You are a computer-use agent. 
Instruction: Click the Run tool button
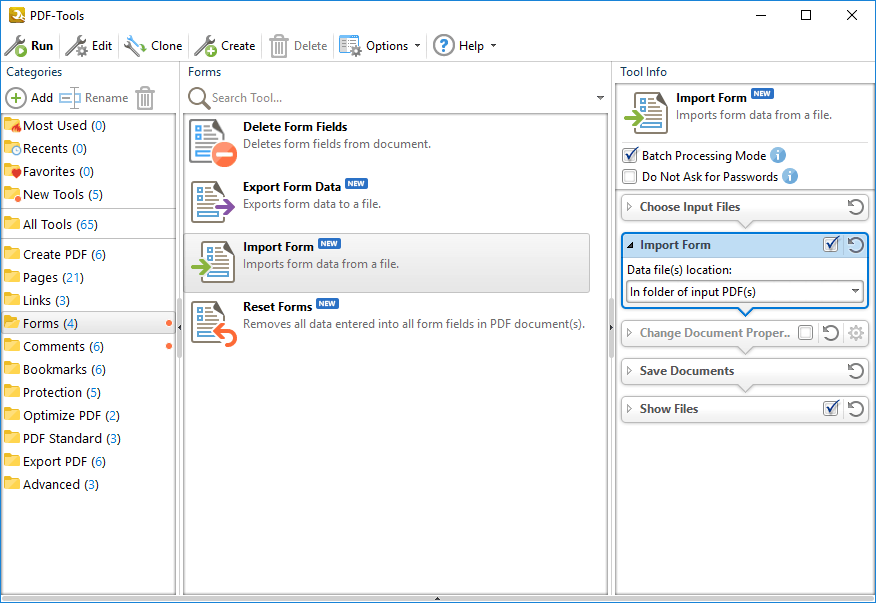coord(29,46)
